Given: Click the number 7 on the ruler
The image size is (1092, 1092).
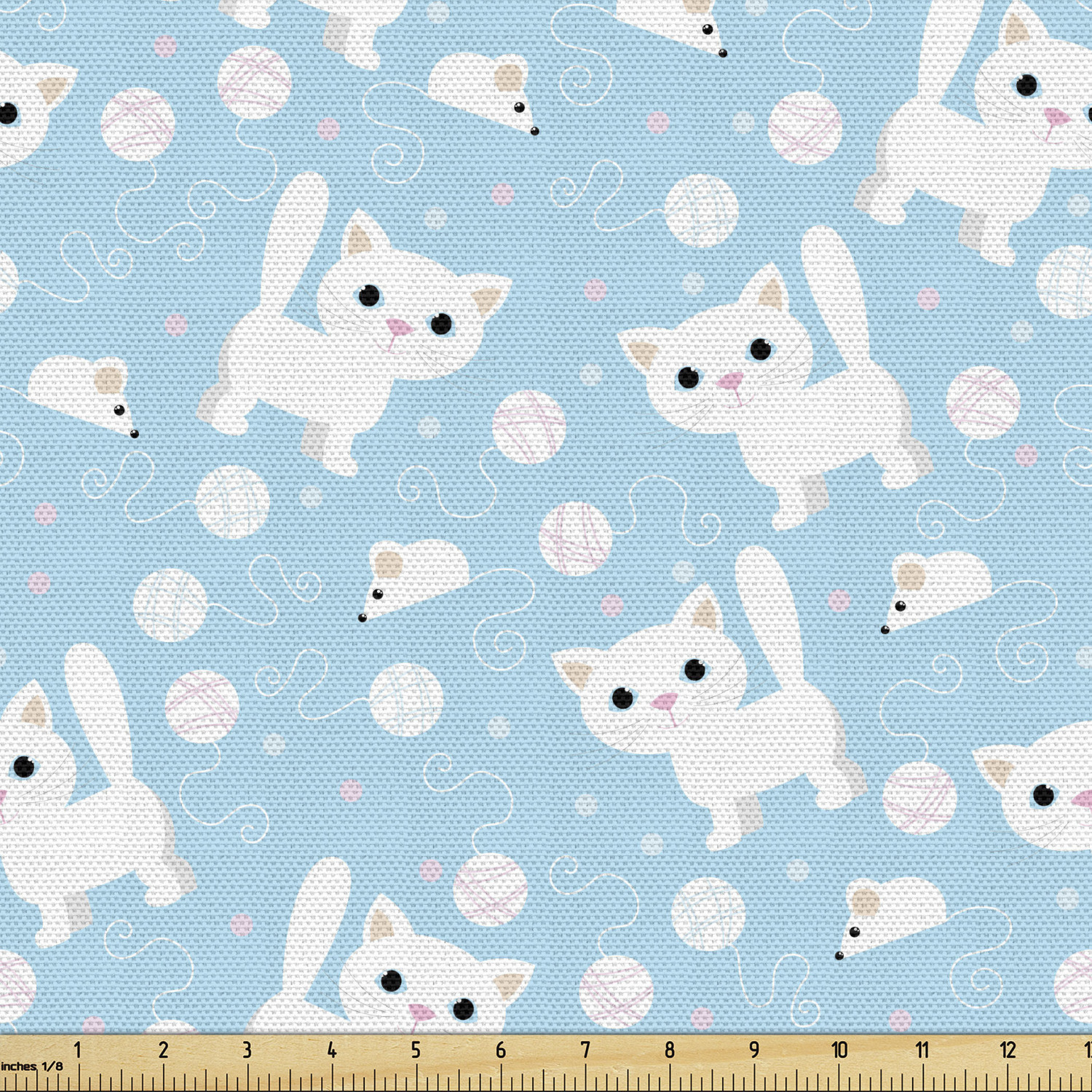Looking at the screenshot, I should [585, 1050].
